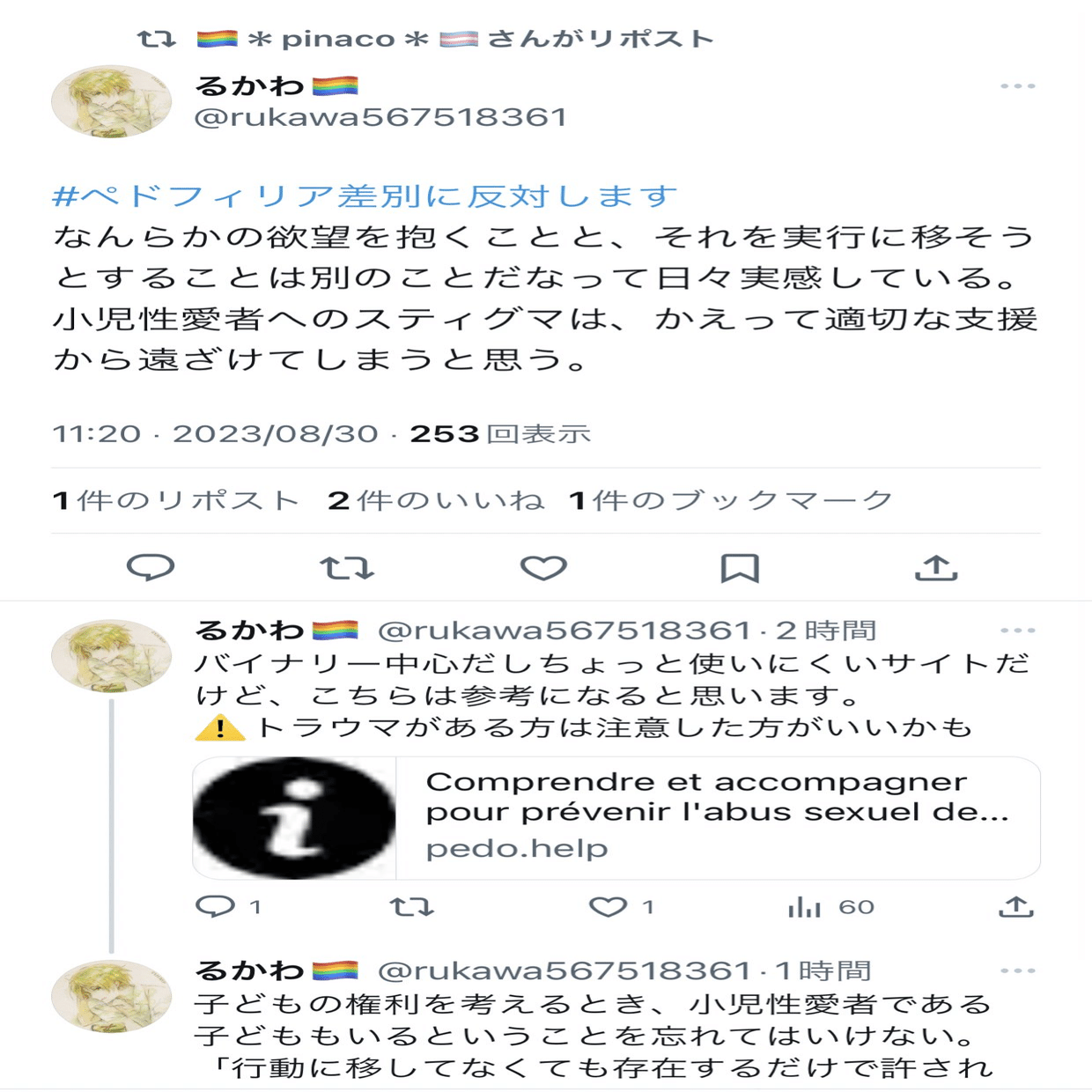This screenshot has width=1092, height=1092.
Task: View the 1件のリポスト list
Action: (x=176, y=500)
